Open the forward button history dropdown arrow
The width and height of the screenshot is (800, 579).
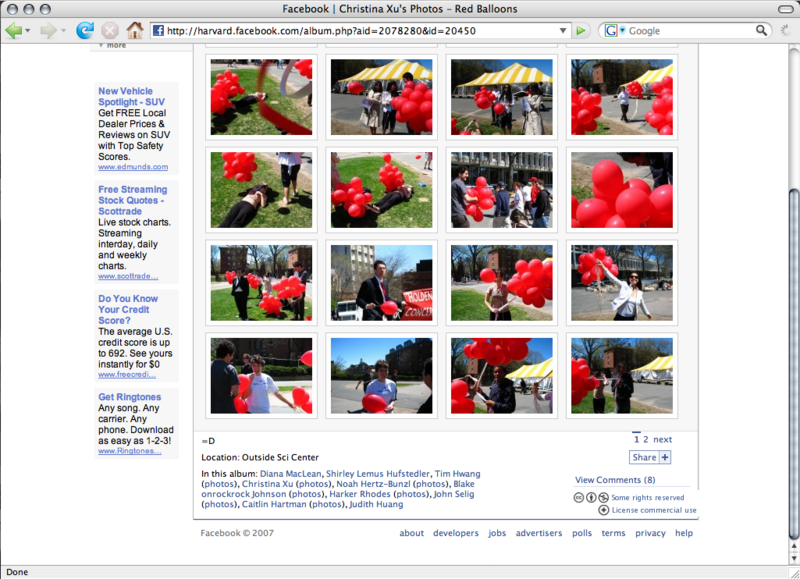[x=63, y=31]
